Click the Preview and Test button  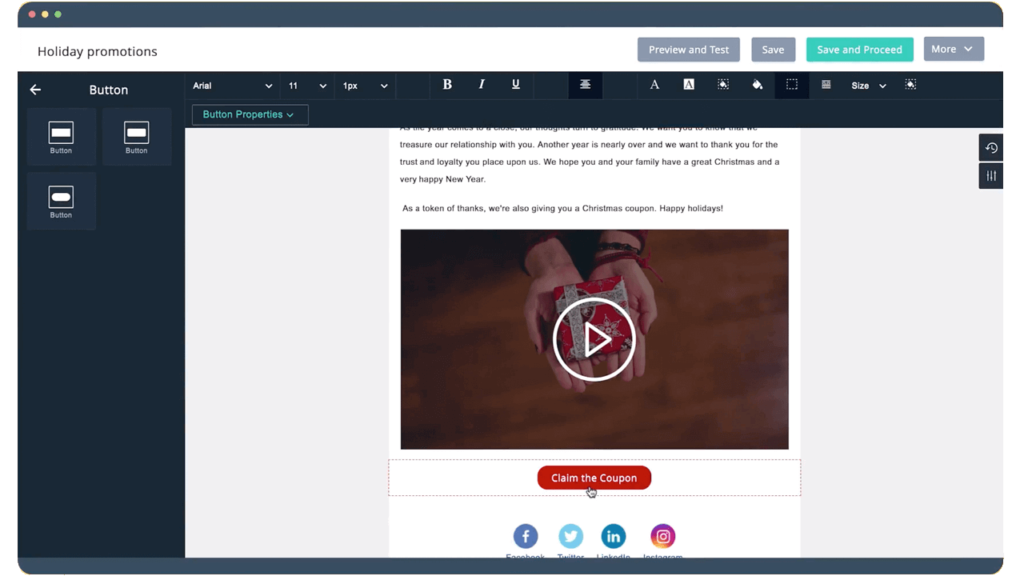click(688, 50)
